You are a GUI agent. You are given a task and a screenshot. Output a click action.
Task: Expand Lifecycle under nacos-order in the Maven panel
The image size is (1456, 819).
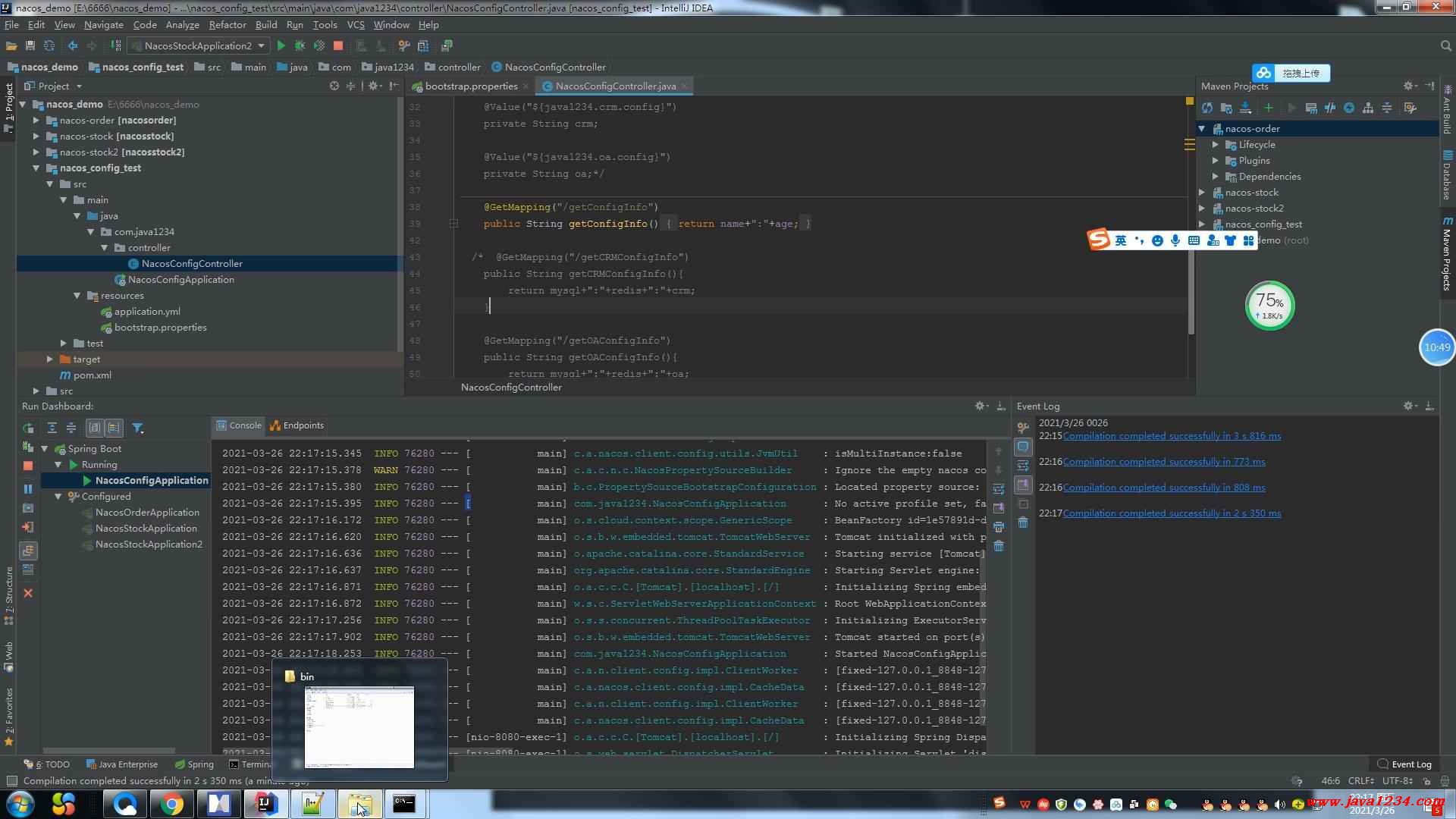point(1216,144)
